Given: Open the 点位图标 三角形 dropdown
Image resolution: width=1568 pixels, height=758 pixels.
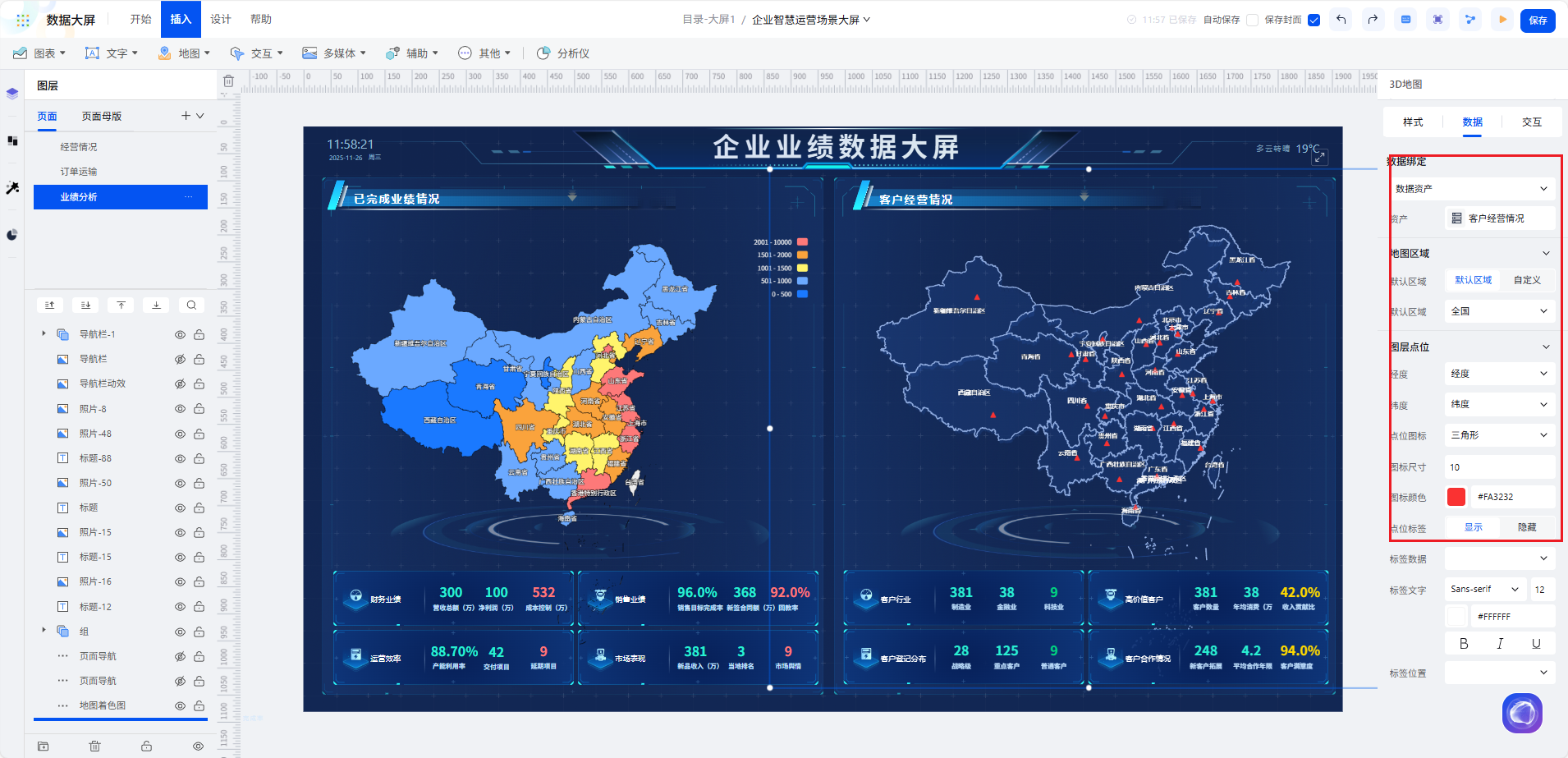Looking at the screenshot, I should [x=1499, y=435].
